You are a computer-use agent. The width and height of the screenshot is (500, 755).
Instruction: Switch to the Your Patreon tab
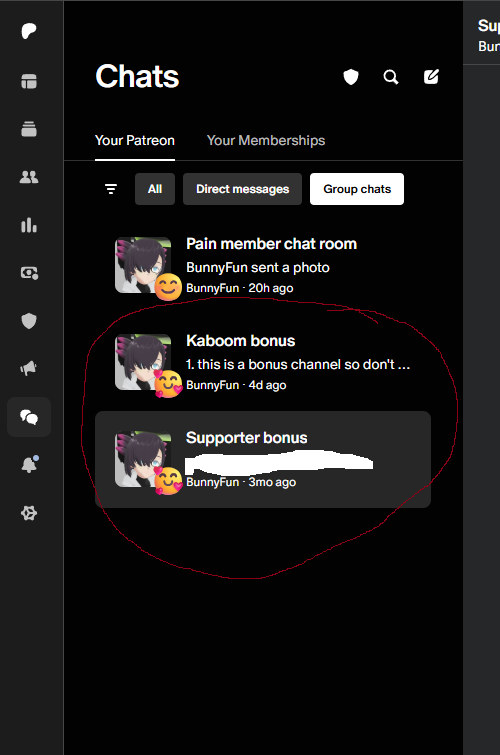pos(135,141)
